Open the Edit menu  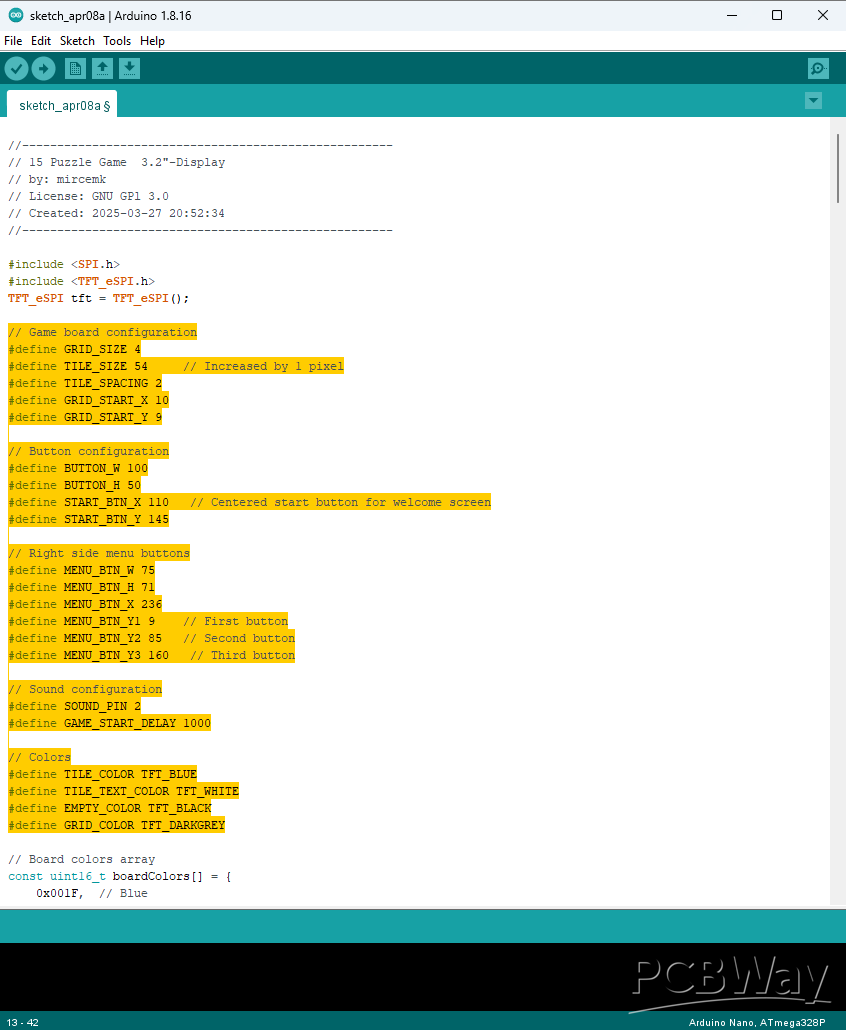tap(41, 41)
